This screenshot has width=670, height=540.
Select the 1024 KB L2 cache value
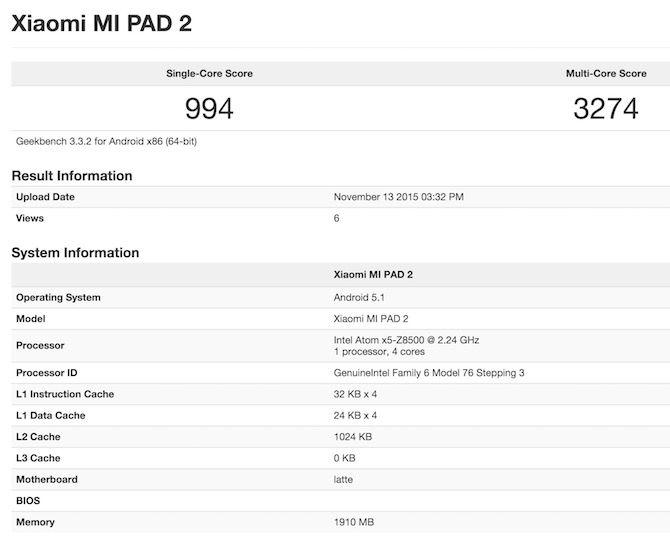point(353,437)
